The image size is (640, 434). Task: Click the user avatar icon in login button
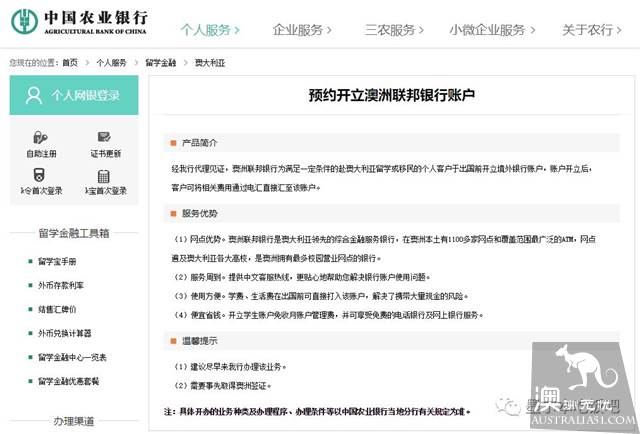pos(34,95)
